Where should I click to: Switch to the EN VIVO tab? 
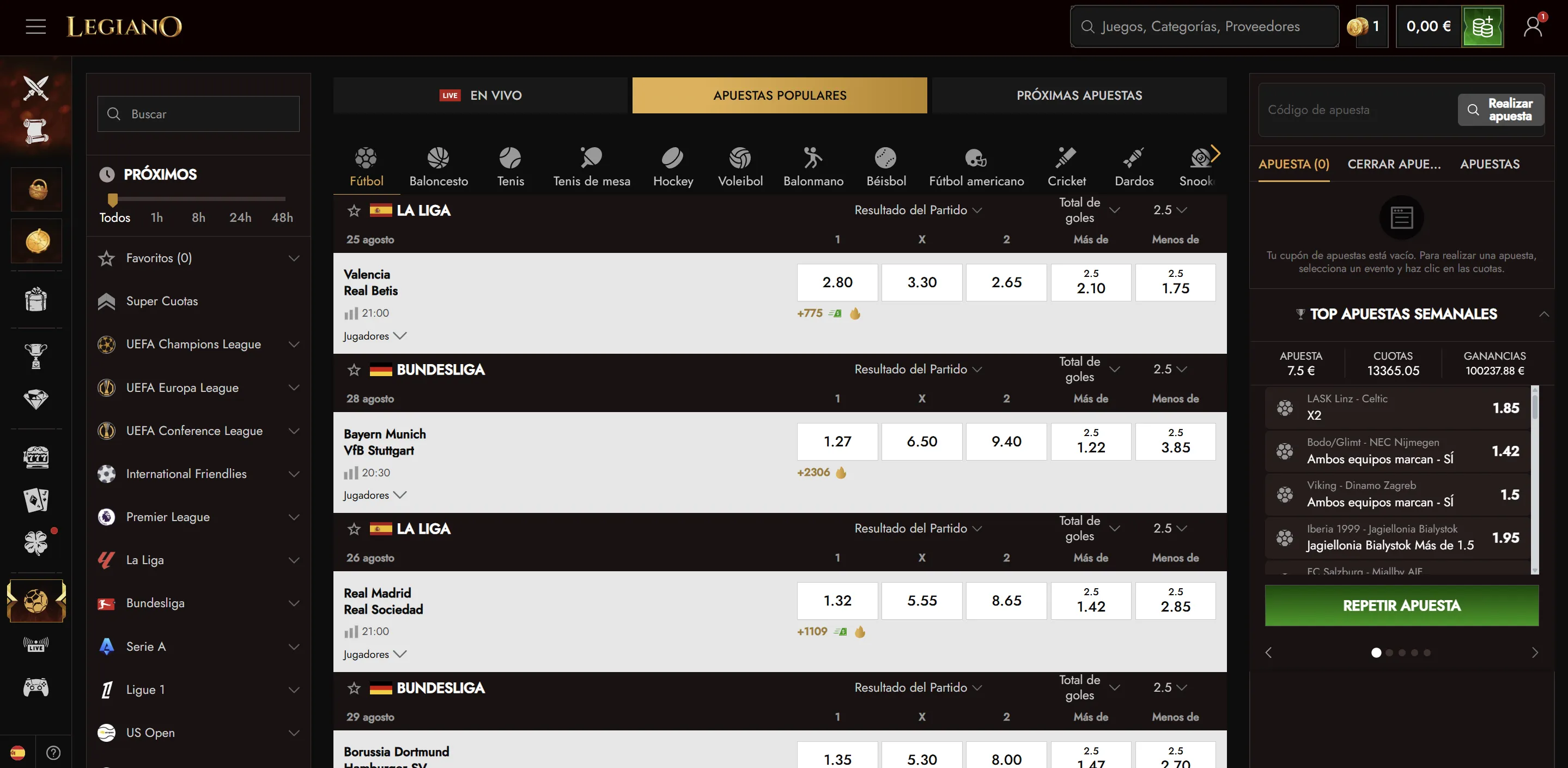point(480,95)
